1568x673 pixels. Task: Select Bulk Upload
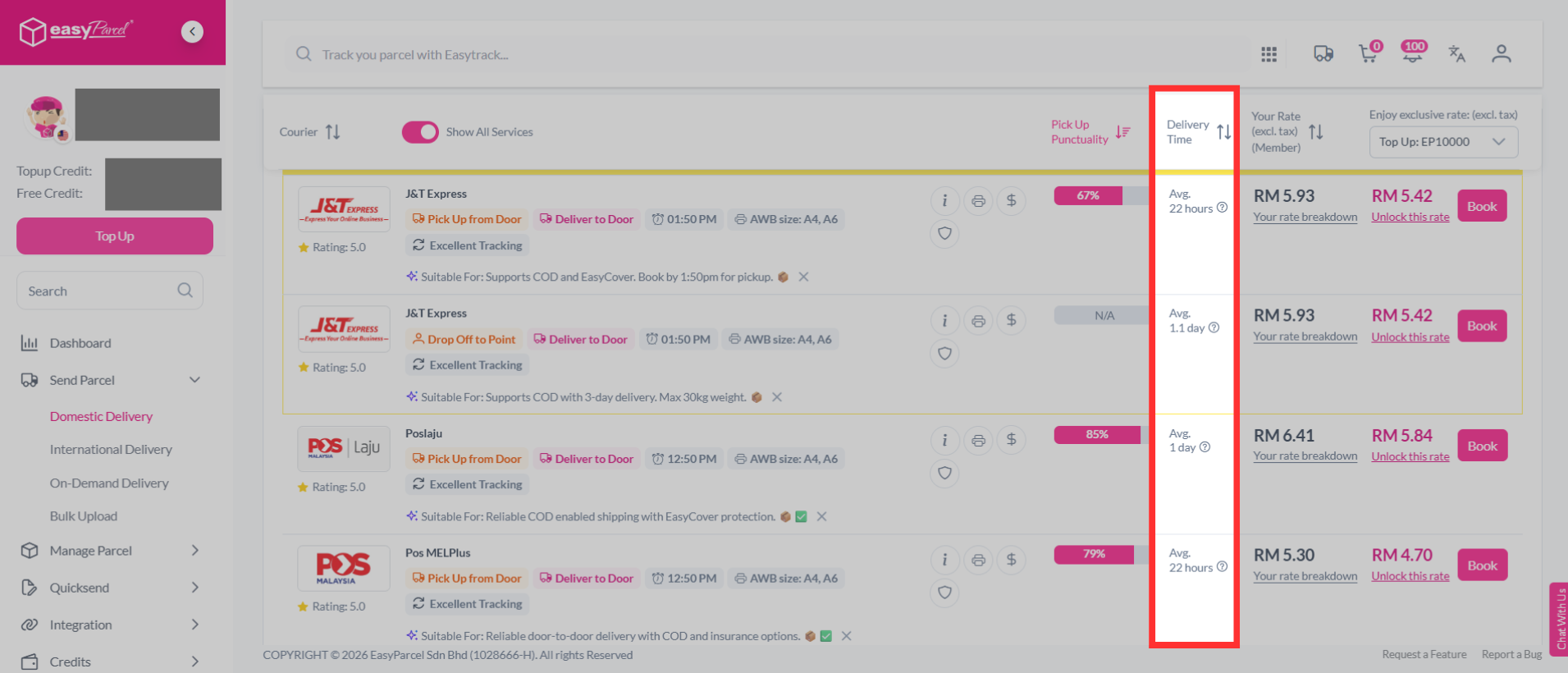pos(84,516)
